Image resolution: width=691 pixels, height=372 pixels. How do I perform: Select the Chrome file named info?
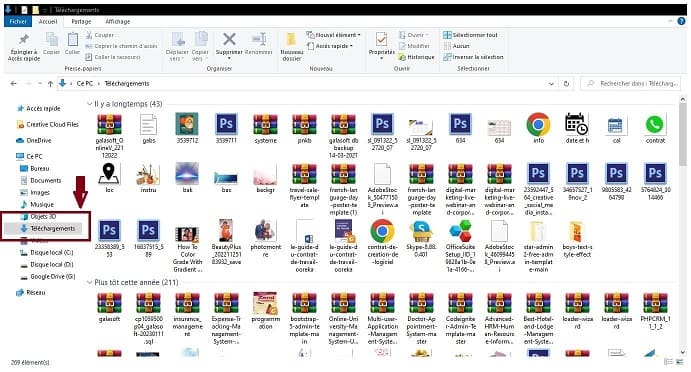[x=538, y=128]
